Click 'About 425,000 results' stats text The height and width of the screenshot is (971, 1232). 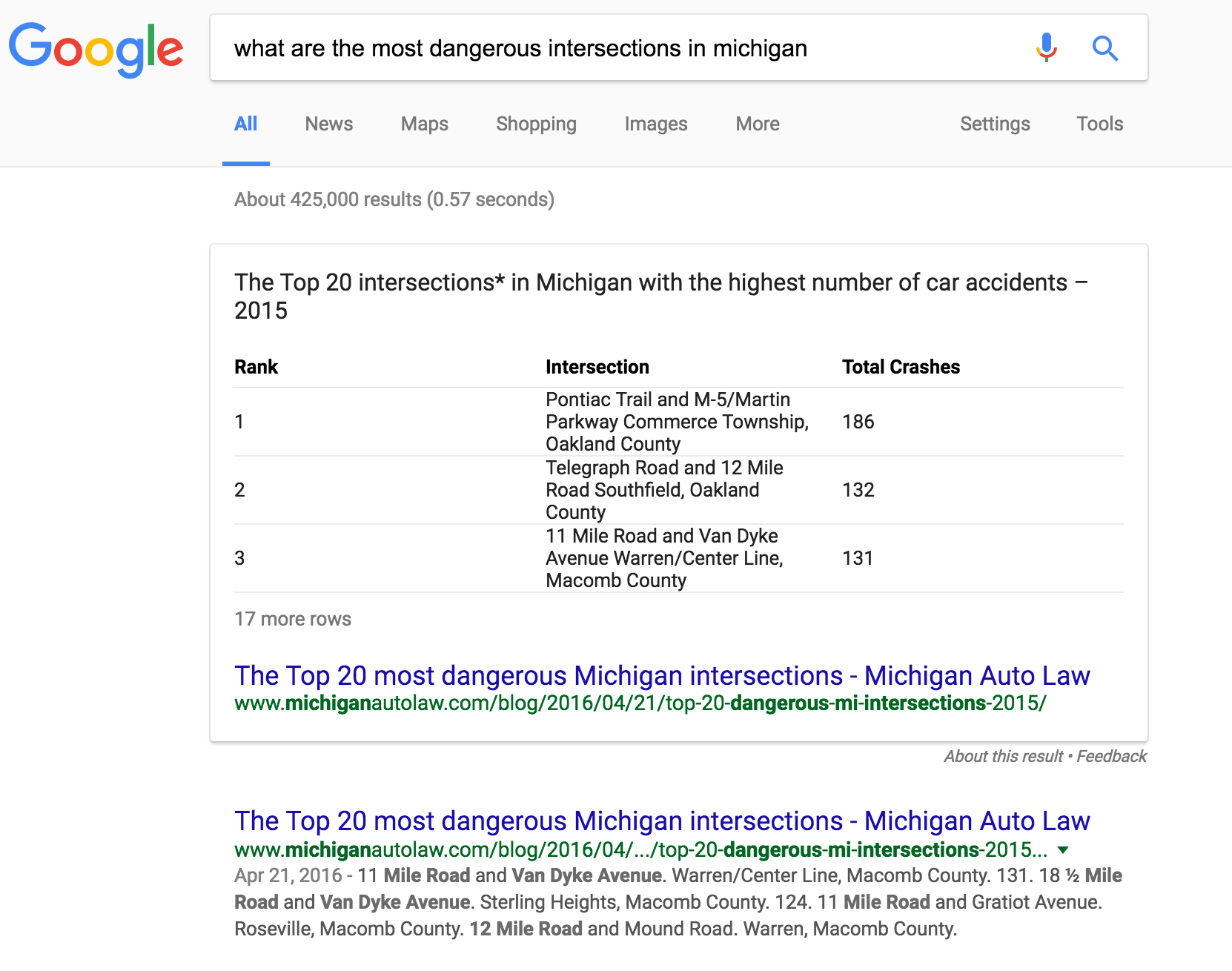(x=394, y=199)
